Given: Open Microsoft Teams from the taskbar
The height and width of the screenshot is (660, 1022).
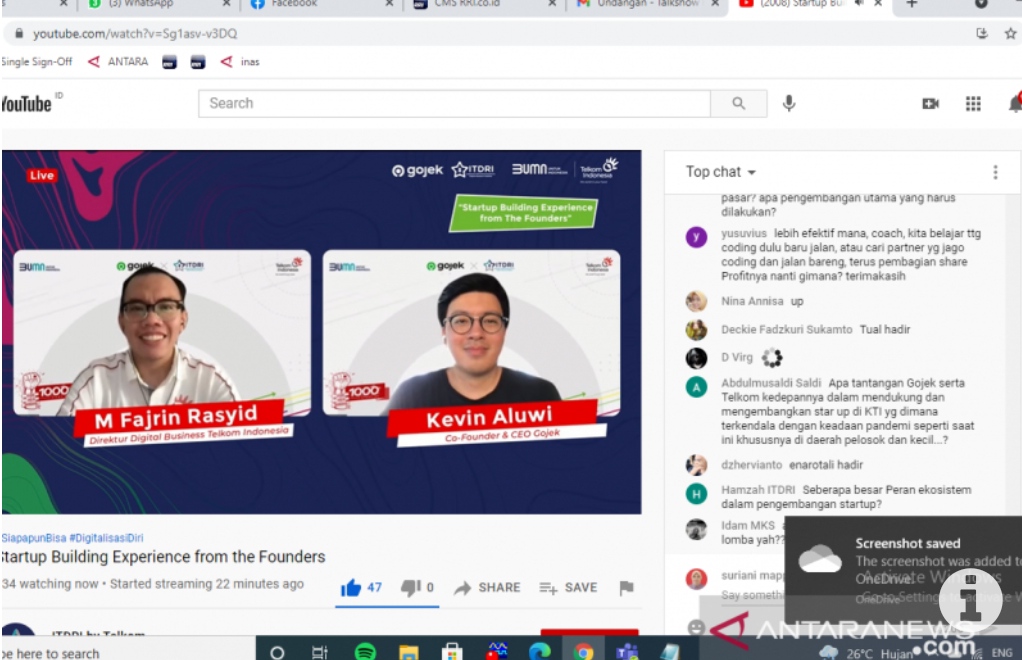Looking at the screenshot, I should [627, 652].
